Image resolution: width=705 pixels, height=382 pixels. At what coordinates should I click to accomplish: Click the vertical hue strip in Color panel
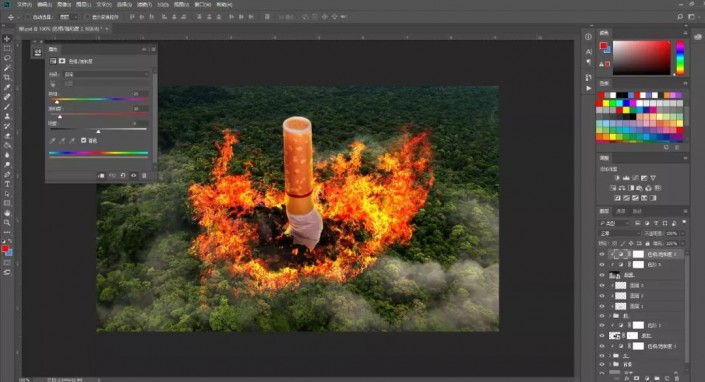(680, 58)
